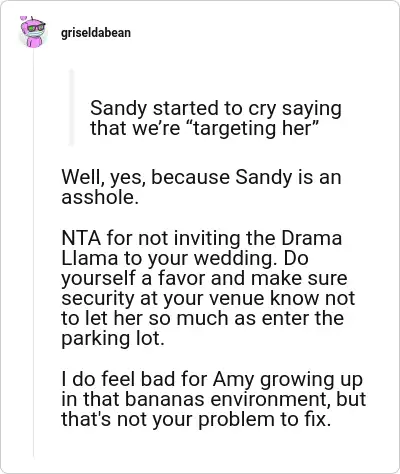This screenshot has height=474, width=400.
Task: Open griseldabean's pink robot avatar
Action: (32, 32)
